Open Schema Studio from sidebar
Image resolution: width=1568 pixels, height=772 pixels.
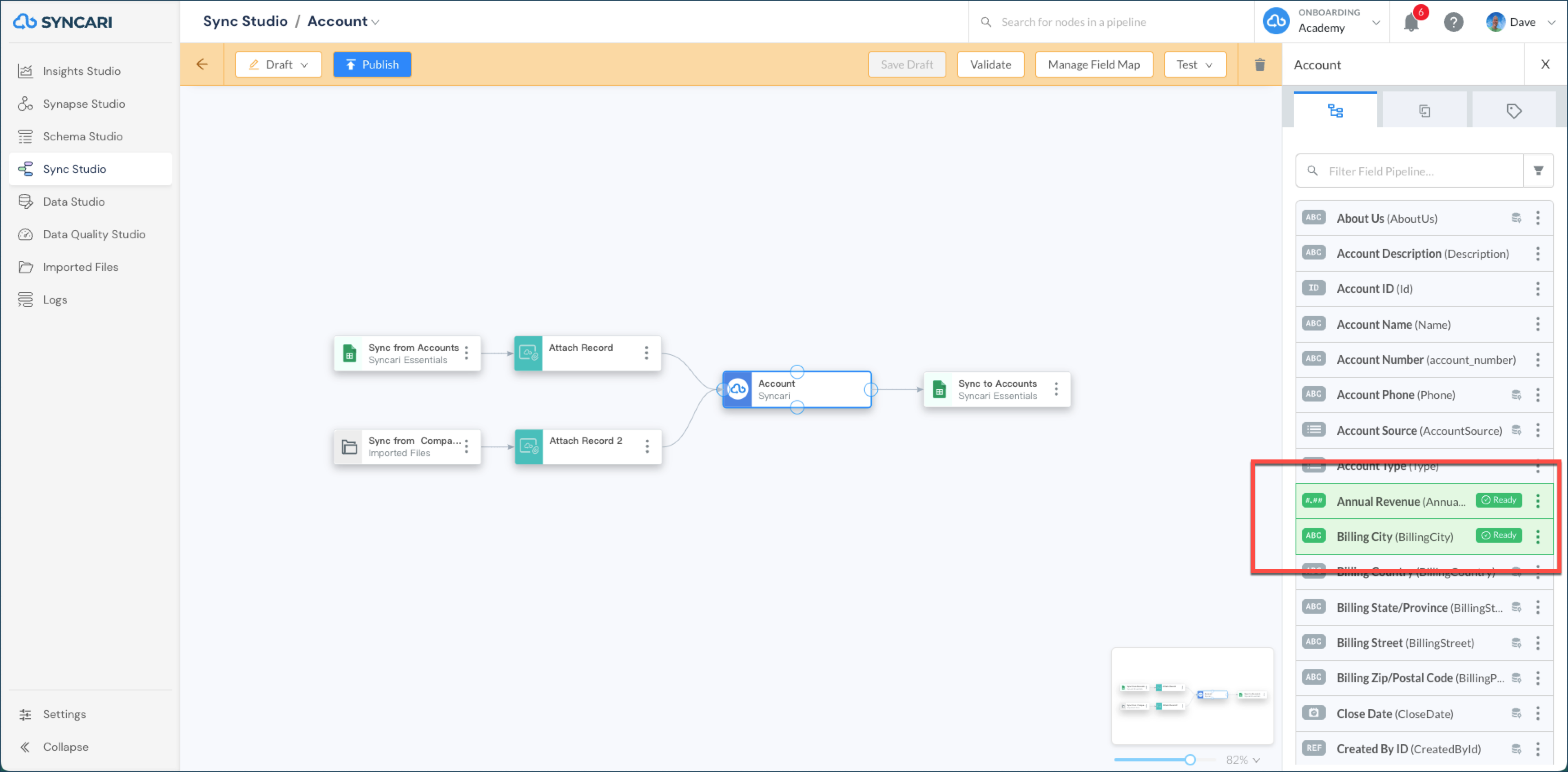point(82,136)
